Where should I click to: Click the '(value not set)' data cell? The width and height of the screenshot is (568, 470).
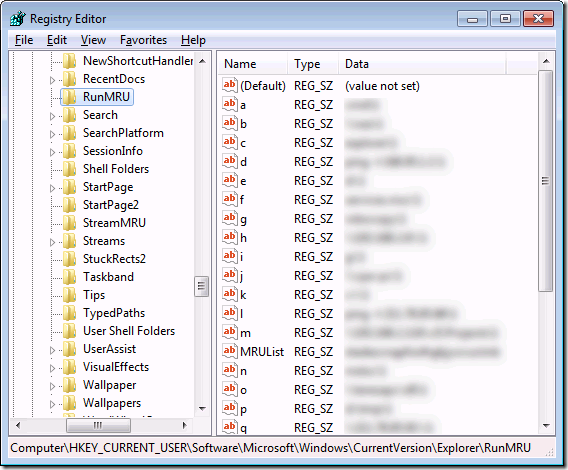(382, 86)
